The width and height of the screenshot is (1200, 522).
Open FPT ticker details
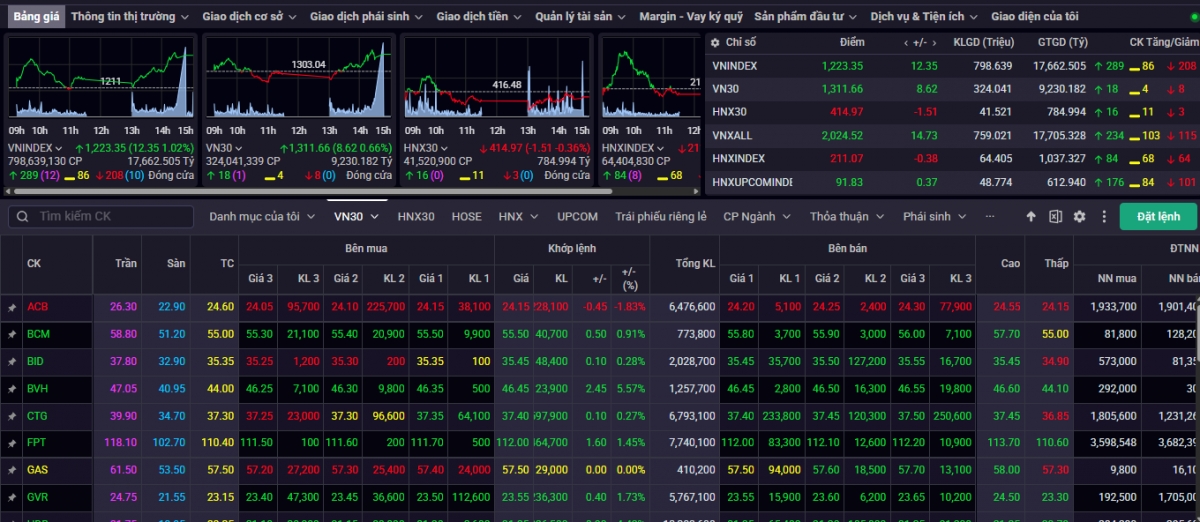point(38,443)
